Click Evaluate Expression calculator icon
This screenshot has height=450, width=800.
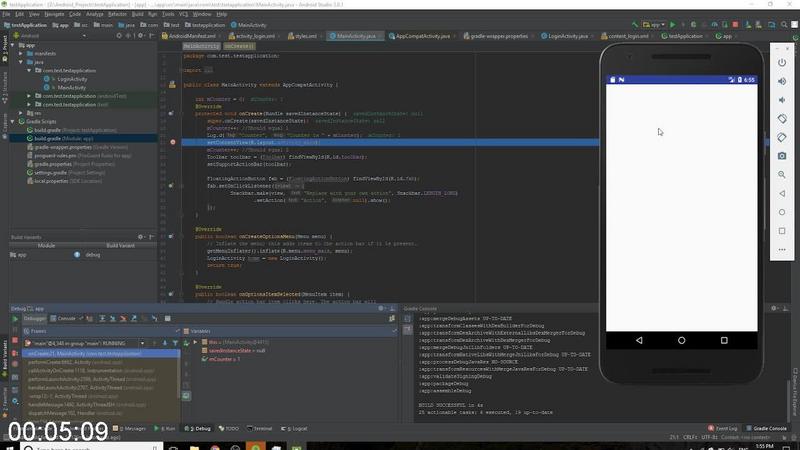pyautogui.click(x=167, y=318)
